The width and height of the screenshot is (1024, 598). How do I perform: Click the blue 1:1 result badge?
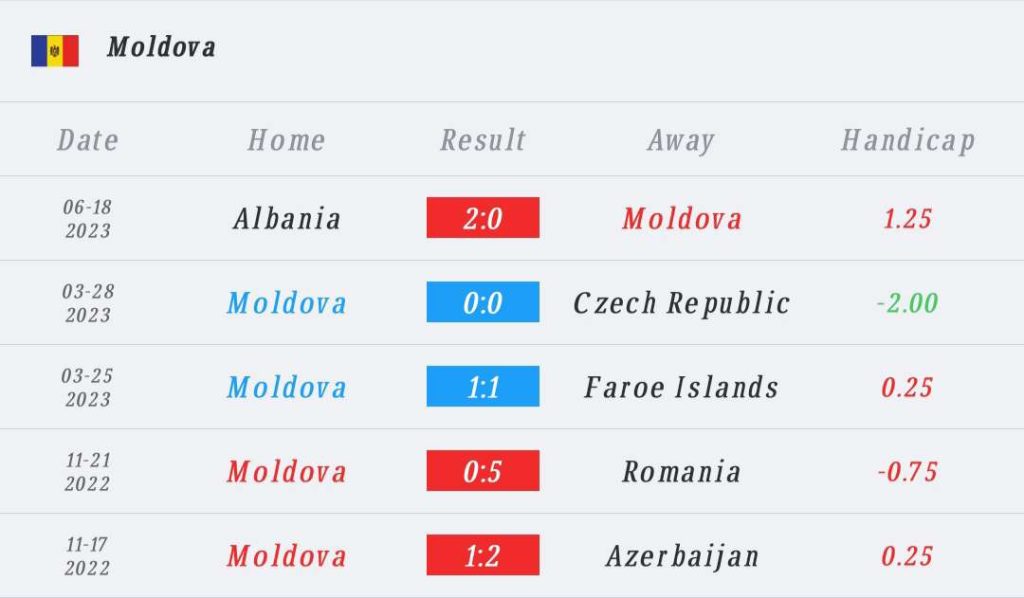pyautogui.click(x=483, y=387)
